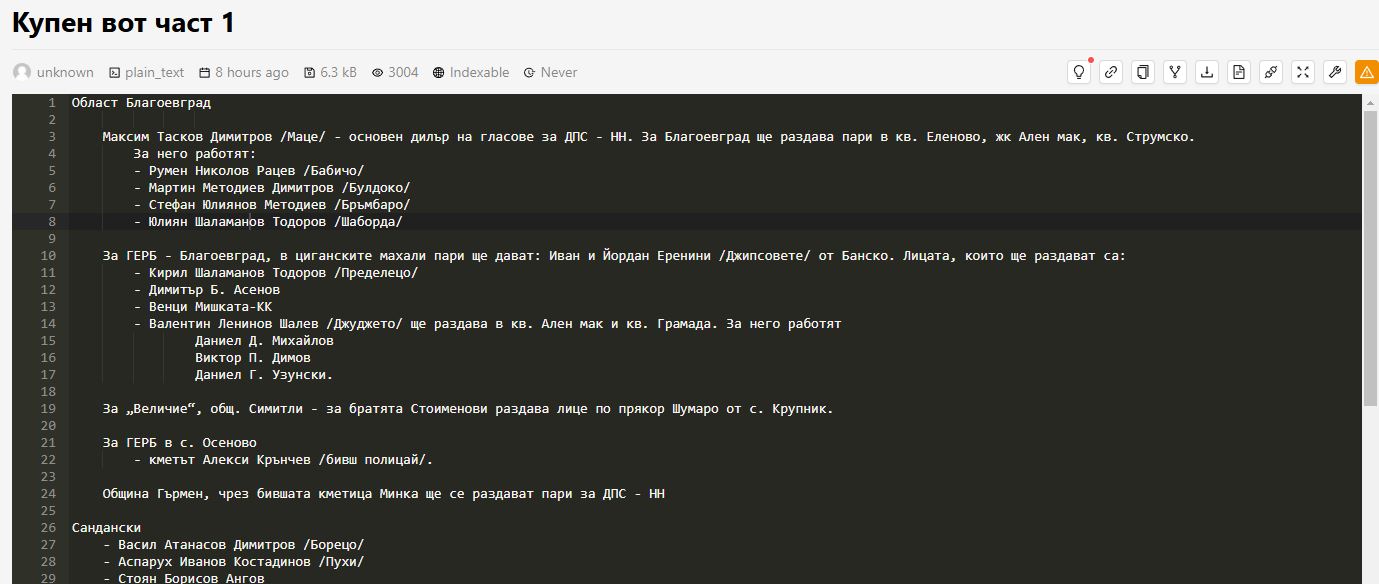The image size is (1379, 584).
Task: Download the paste with the download icon
Action: pyautogui.click(x=1207, y=72)
